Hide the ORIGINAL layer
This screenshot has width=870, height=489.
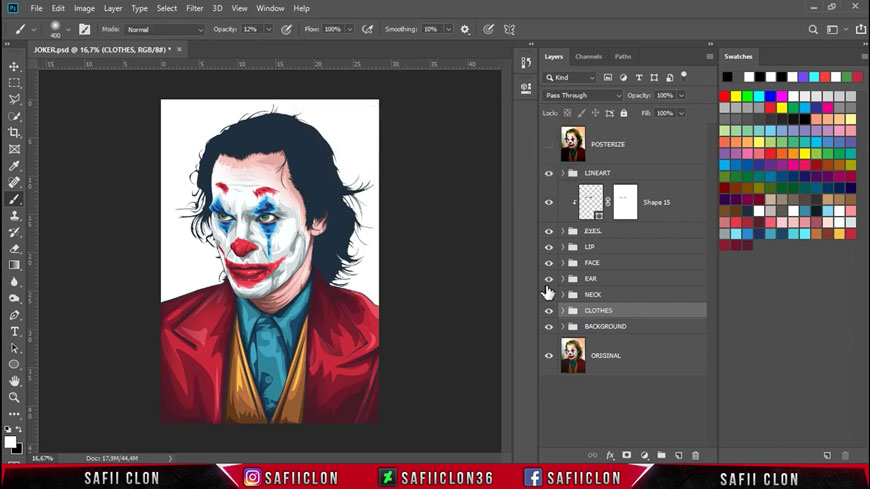pos(549,356)
